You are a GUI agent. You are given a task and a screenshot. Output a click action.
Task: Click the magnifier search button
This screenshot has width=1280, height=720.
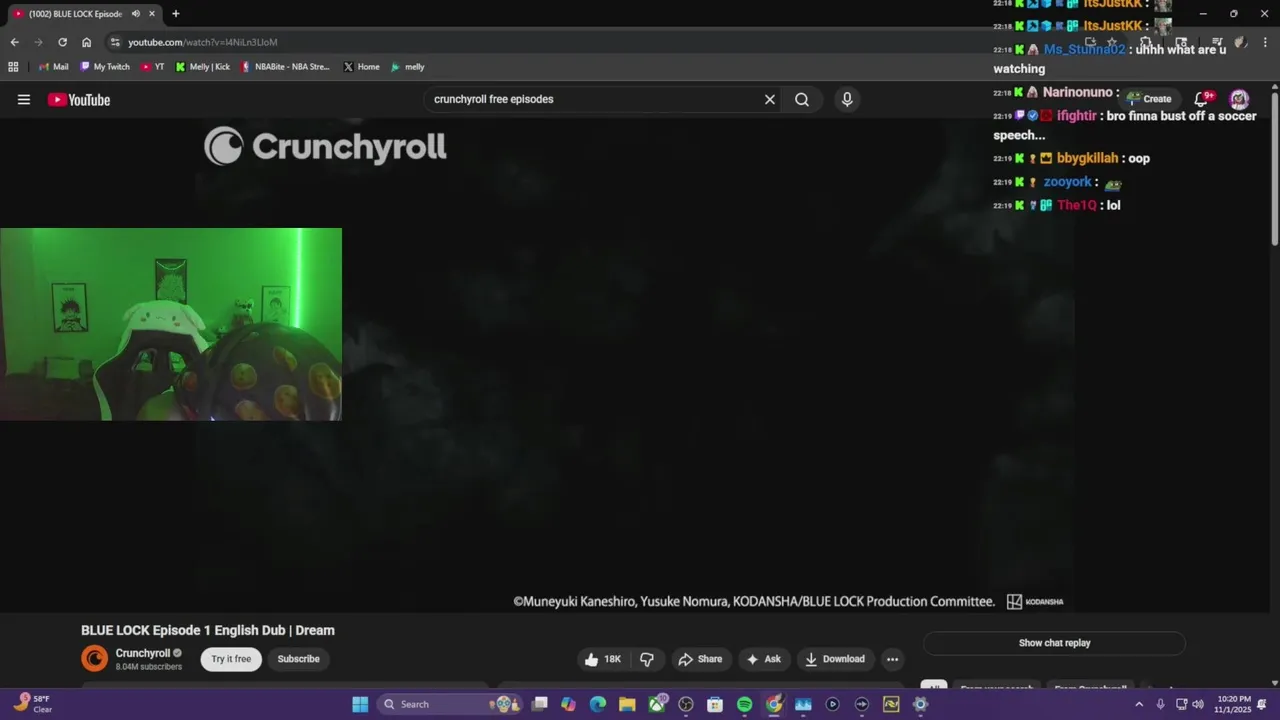point(802,99)
